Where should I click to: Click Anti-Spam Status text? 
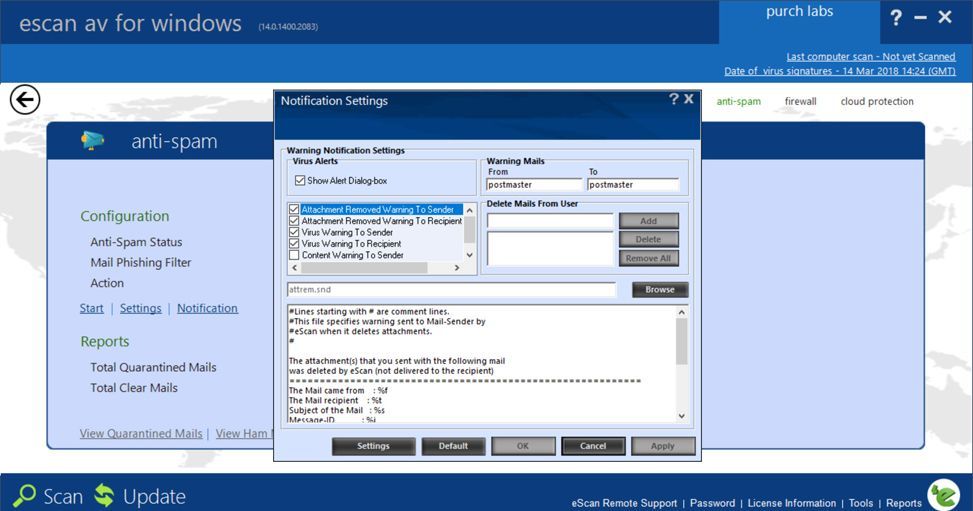pos(137,242)
